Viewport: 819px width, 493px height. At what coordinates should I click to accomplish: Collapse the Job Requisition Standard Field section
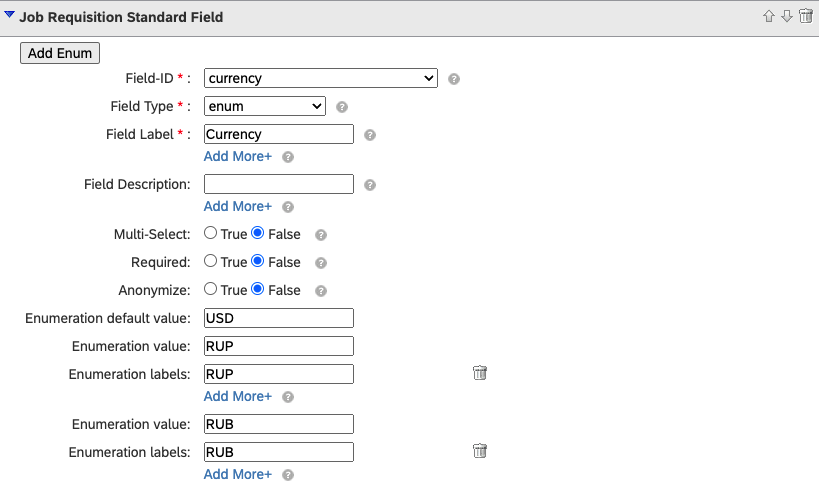pos(9,15)
